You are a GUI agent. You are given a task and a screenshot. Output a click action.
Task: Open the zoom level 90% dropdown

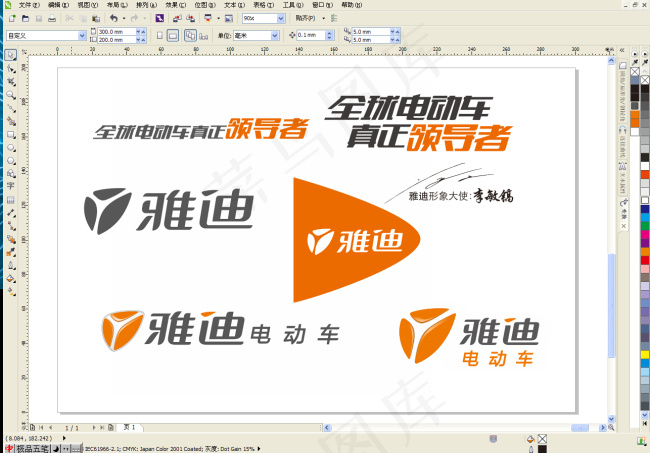[x=281, y=18]
